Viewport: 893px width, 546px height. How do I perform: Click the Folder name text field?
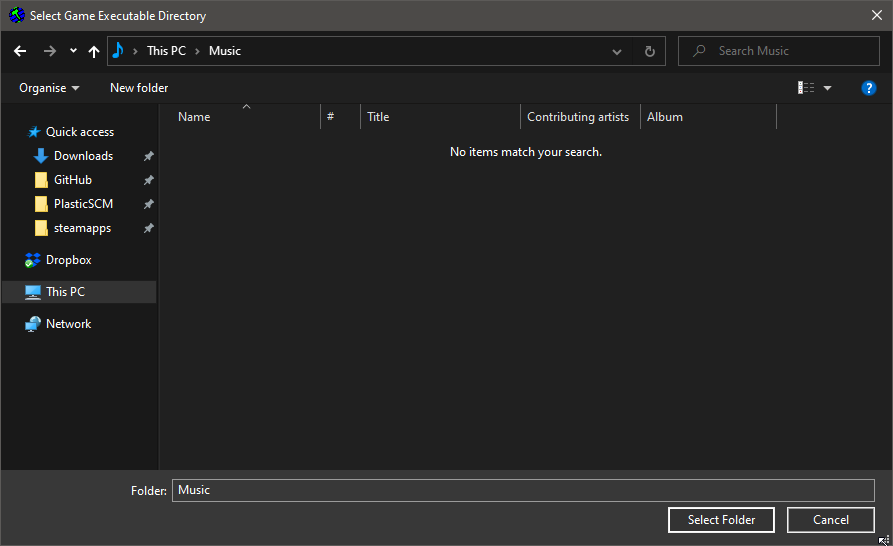[523, 490]
